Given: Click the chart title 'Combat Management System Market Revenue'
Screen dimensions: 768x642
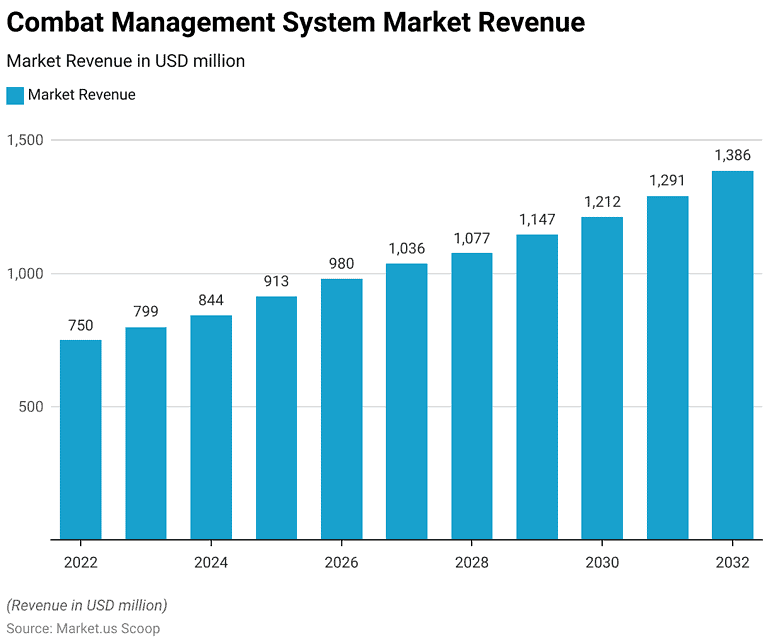Looking at the screenshot, I should pos(296,23).
